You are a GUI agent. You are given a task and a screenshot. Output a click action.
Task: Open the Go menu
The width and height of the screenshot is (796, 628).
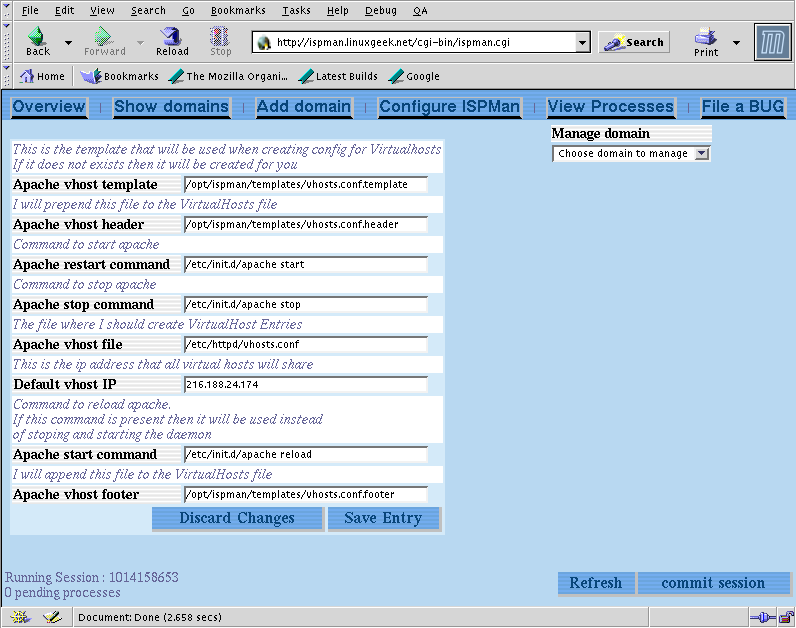[x=188, y=10]
